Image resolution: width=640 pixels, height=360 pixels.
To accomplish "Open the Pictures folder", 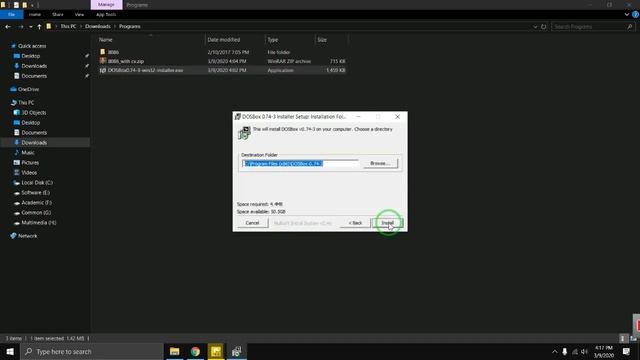I will click(x=30, y=162).
